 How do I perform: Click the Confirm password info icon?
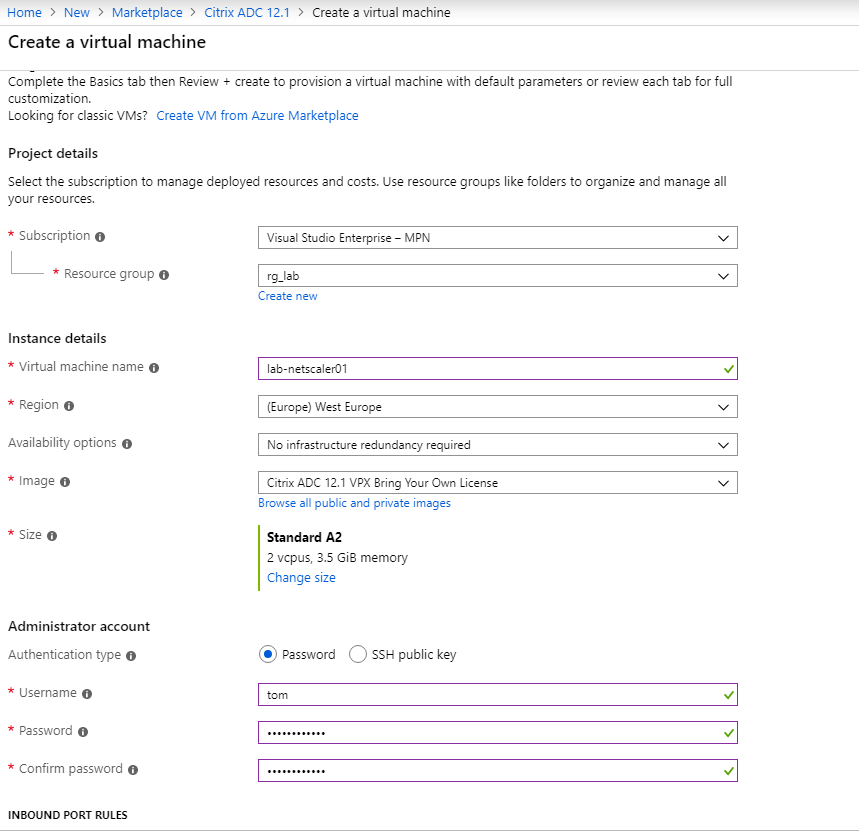[133, 770]
